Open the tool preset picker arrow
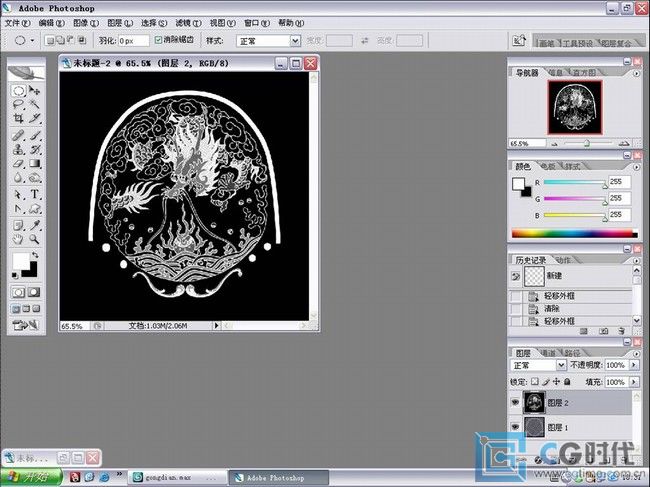 tap(32, 41)
